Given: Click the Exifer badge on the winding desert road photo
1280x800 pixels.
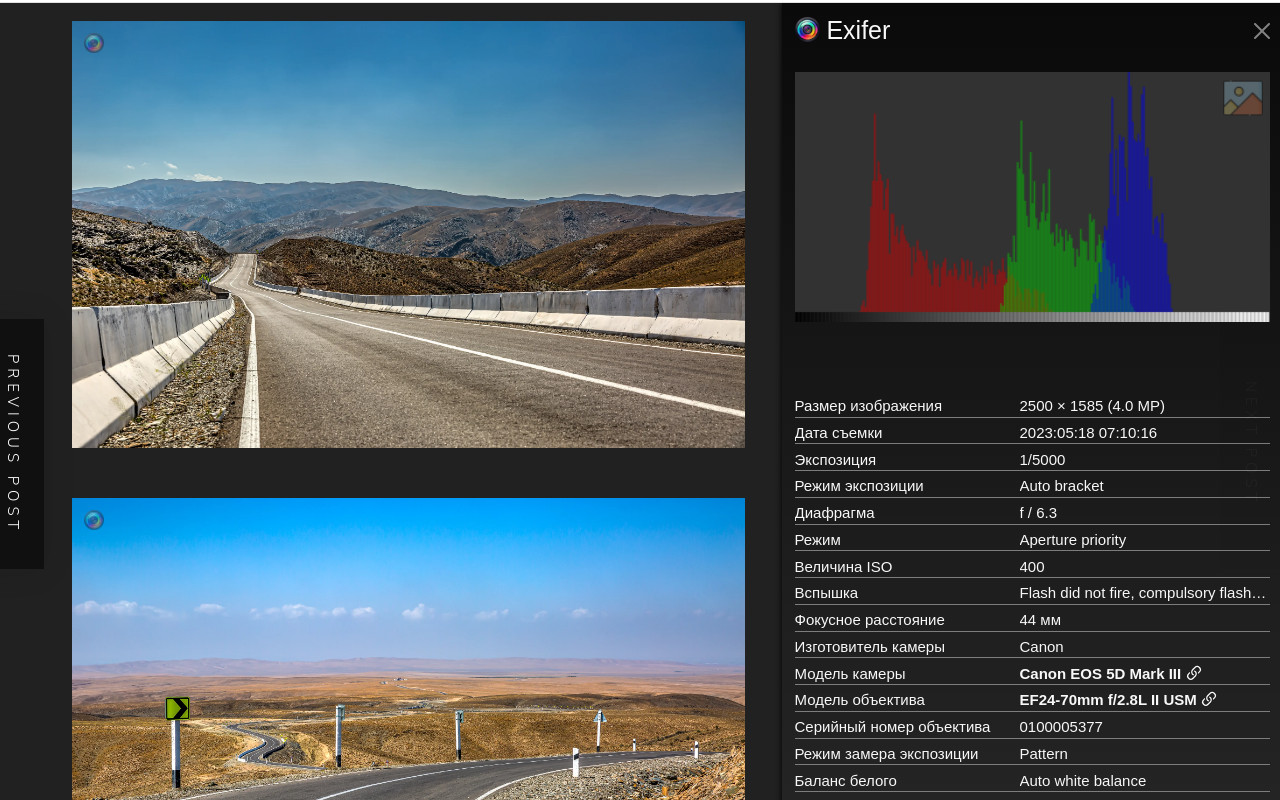Looking at the screenshot, I should 94,520.
